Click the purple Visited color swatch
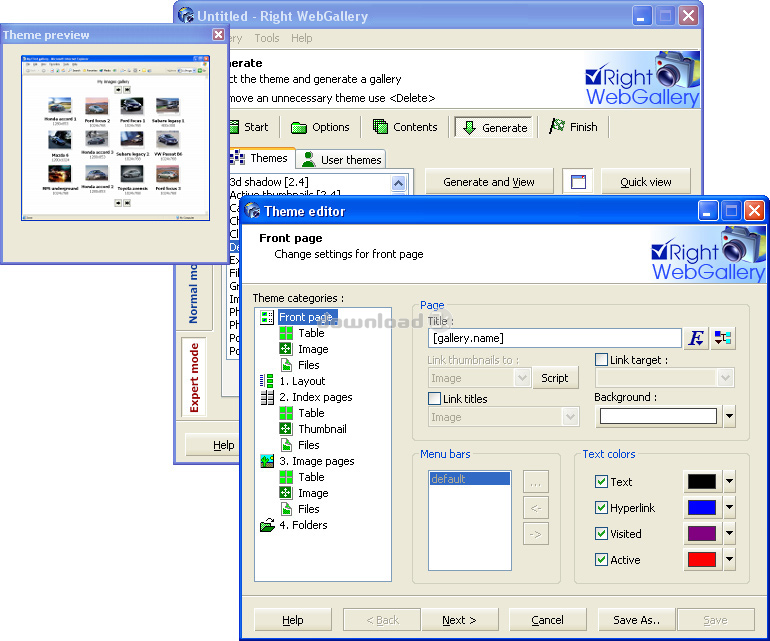Image resolution: width=770 pixels, height=641 pixels. (x=702, y=534)
